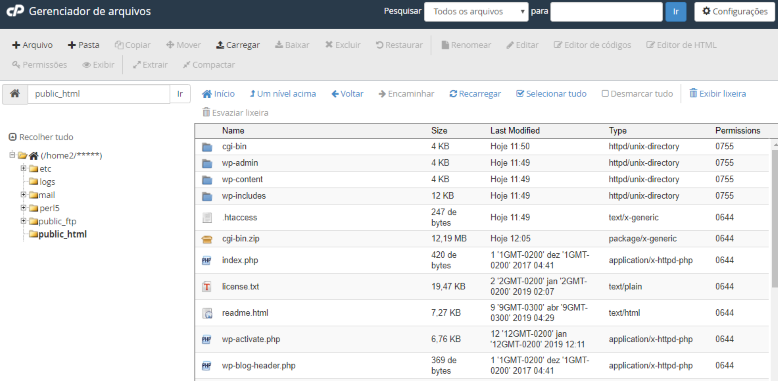This screenshot has width=778, height=381.
Task: Collapse the /home2 root tree node
Action: [12, 155]
